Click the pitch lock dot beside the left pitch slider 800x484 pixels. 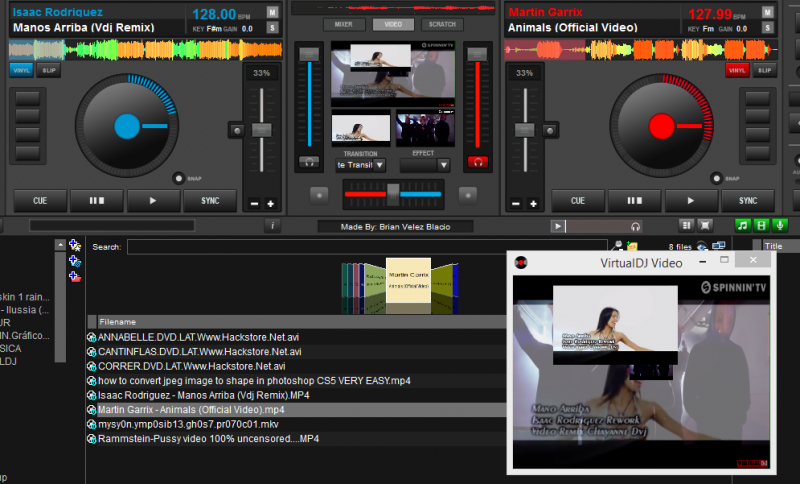coord(237,131)
